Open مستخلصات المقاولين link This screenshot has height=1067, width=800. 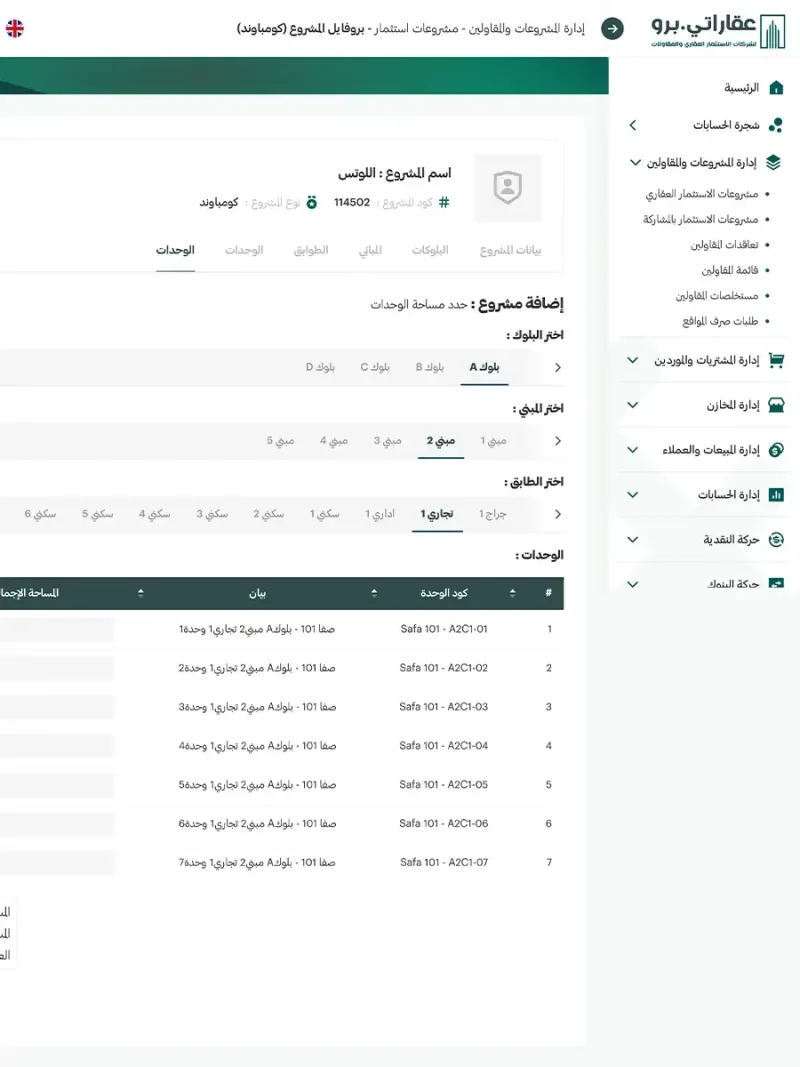pyautogui.click(x=717, y=295)
